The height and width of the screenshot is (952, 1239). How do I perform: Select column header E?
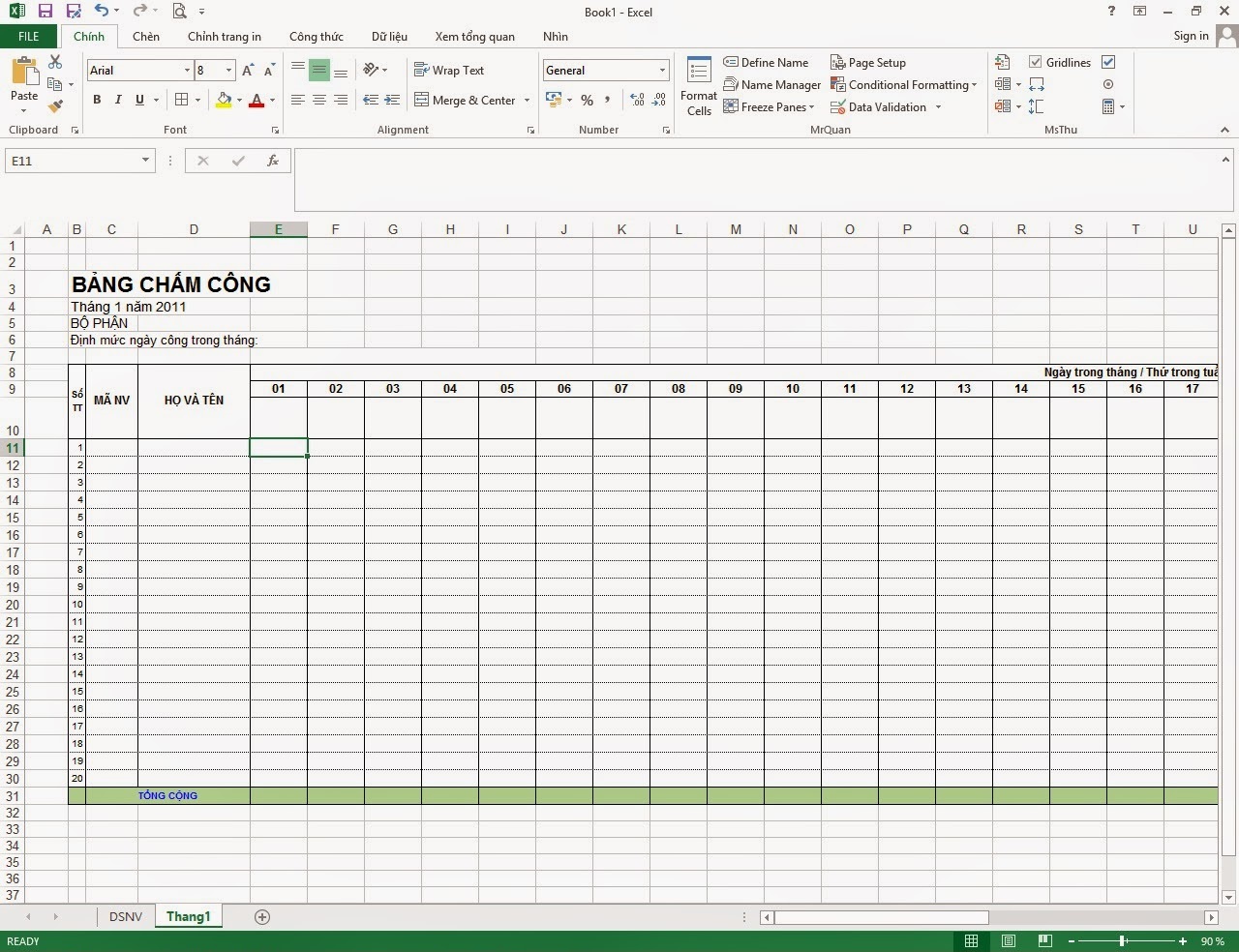click(279, 229)
